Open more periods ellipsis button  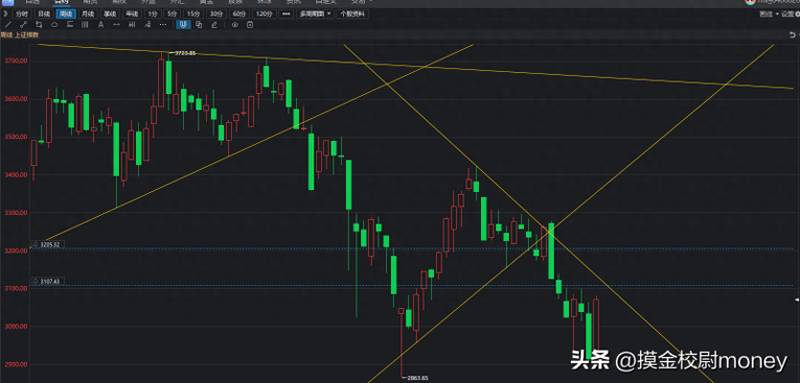[x=286, y=14]
